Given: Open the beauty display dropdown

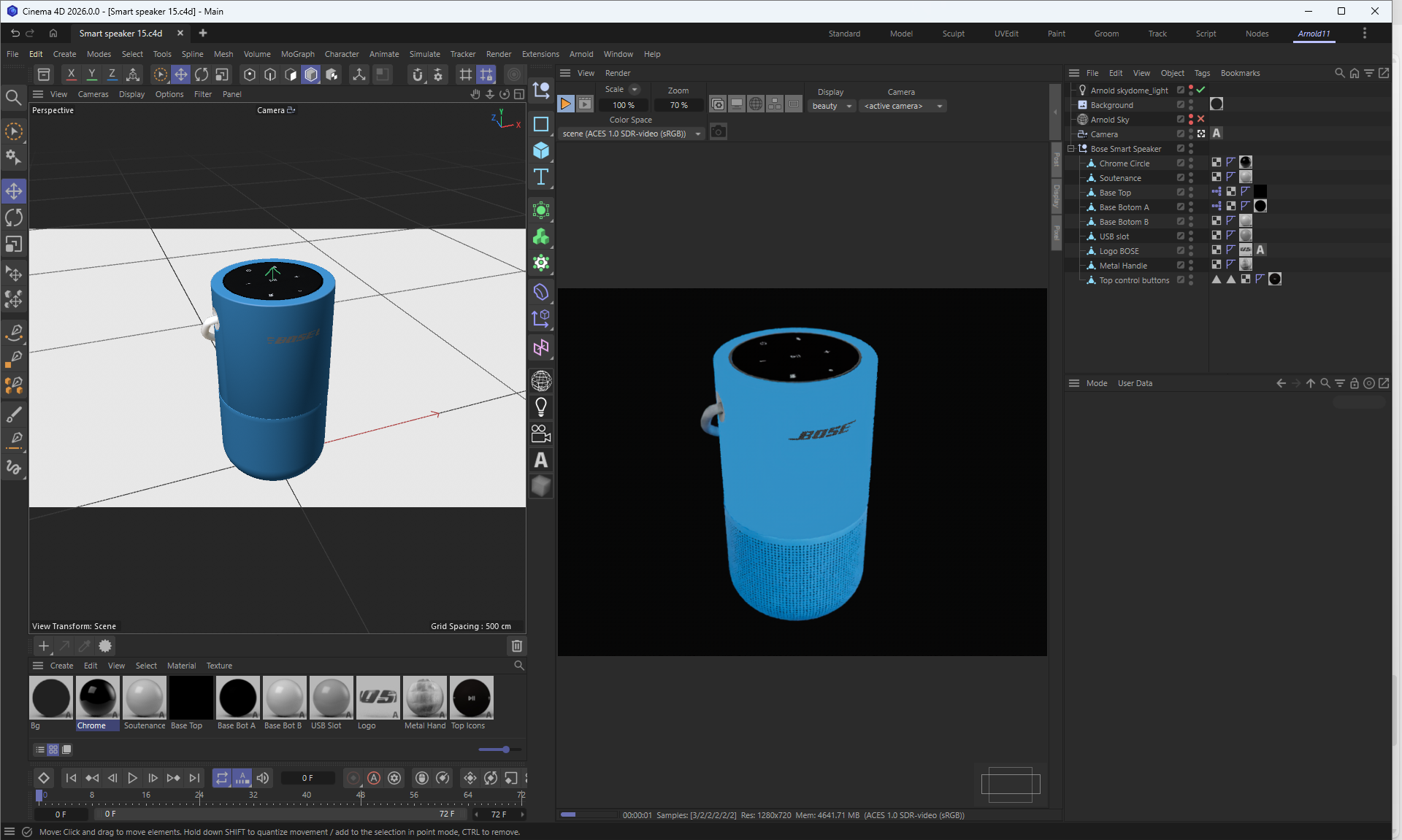Looking at the screenshot, I should coord(832,107).
